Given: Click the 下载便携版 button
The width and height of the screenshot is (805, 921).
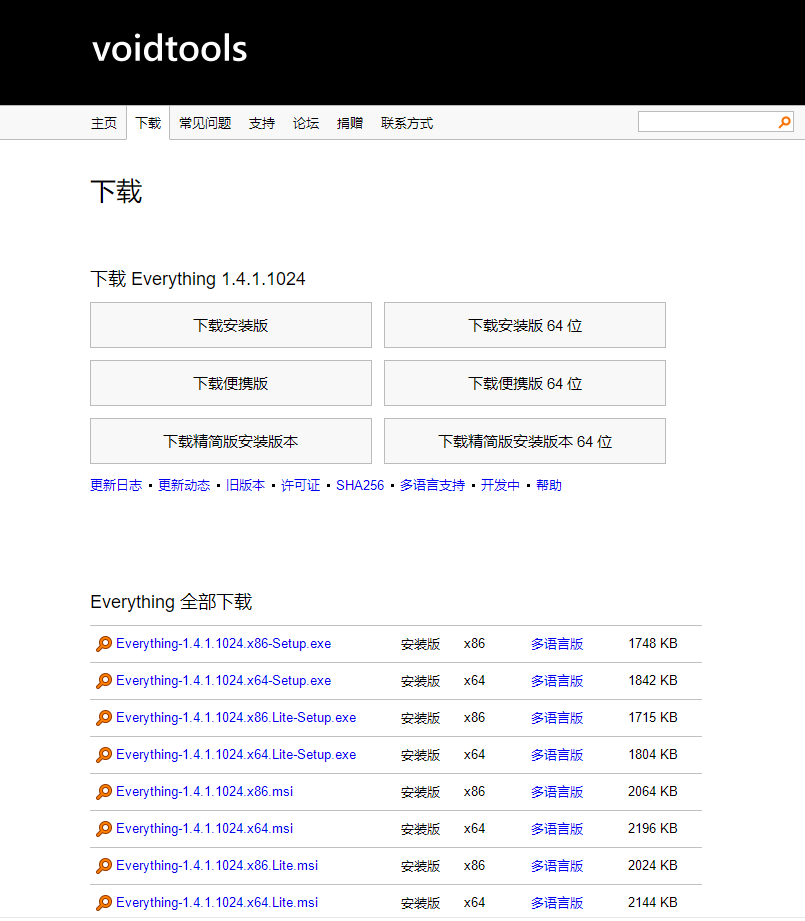Looking at the screenshot, I should [x=231, y=383].
